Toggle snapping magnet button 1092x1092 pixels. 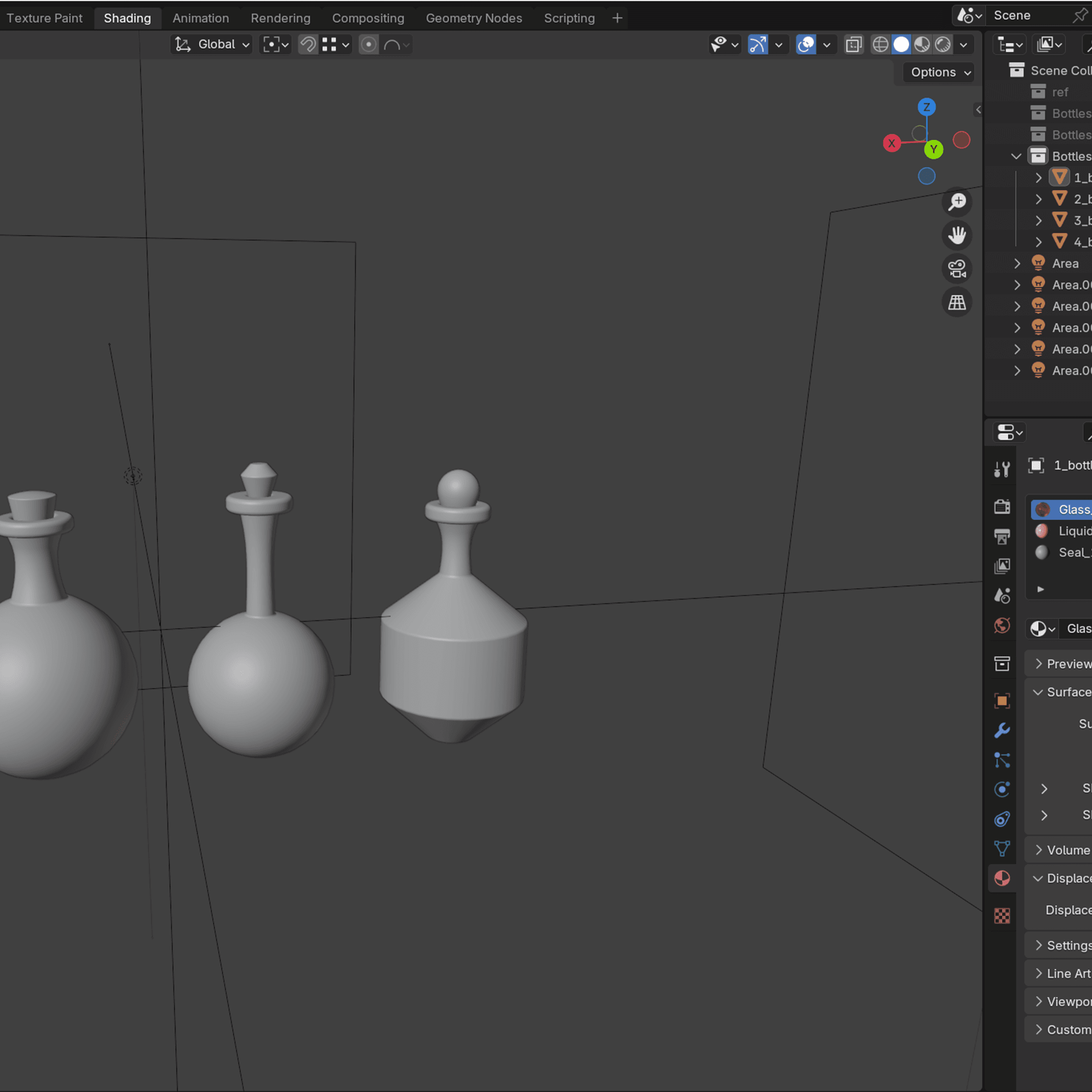pos(308,45)
